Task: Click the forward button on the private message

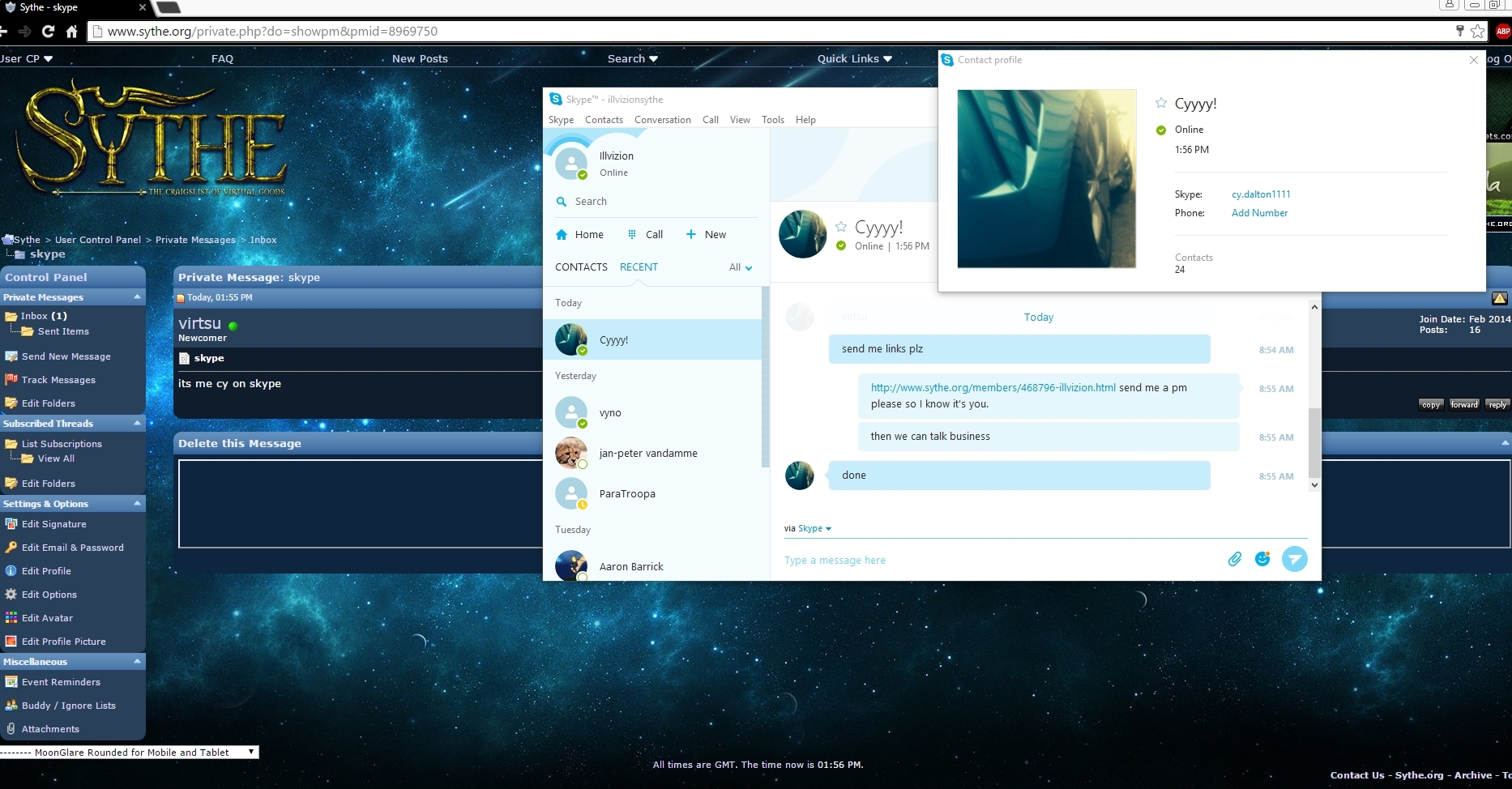Action: tap(1464, 405)
